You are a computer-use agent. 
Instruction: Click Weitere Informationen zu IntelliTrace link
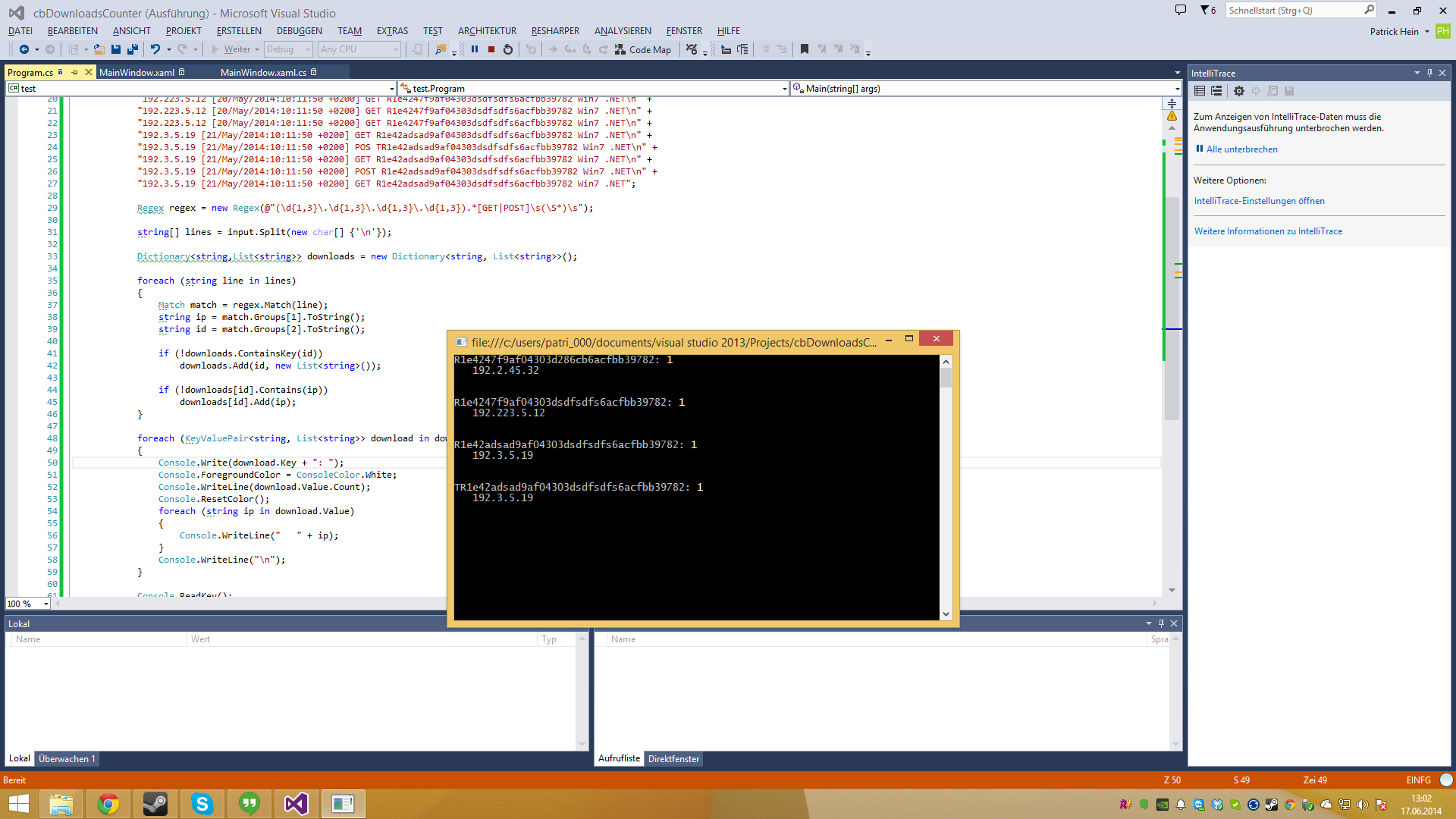coord(1268,231)
